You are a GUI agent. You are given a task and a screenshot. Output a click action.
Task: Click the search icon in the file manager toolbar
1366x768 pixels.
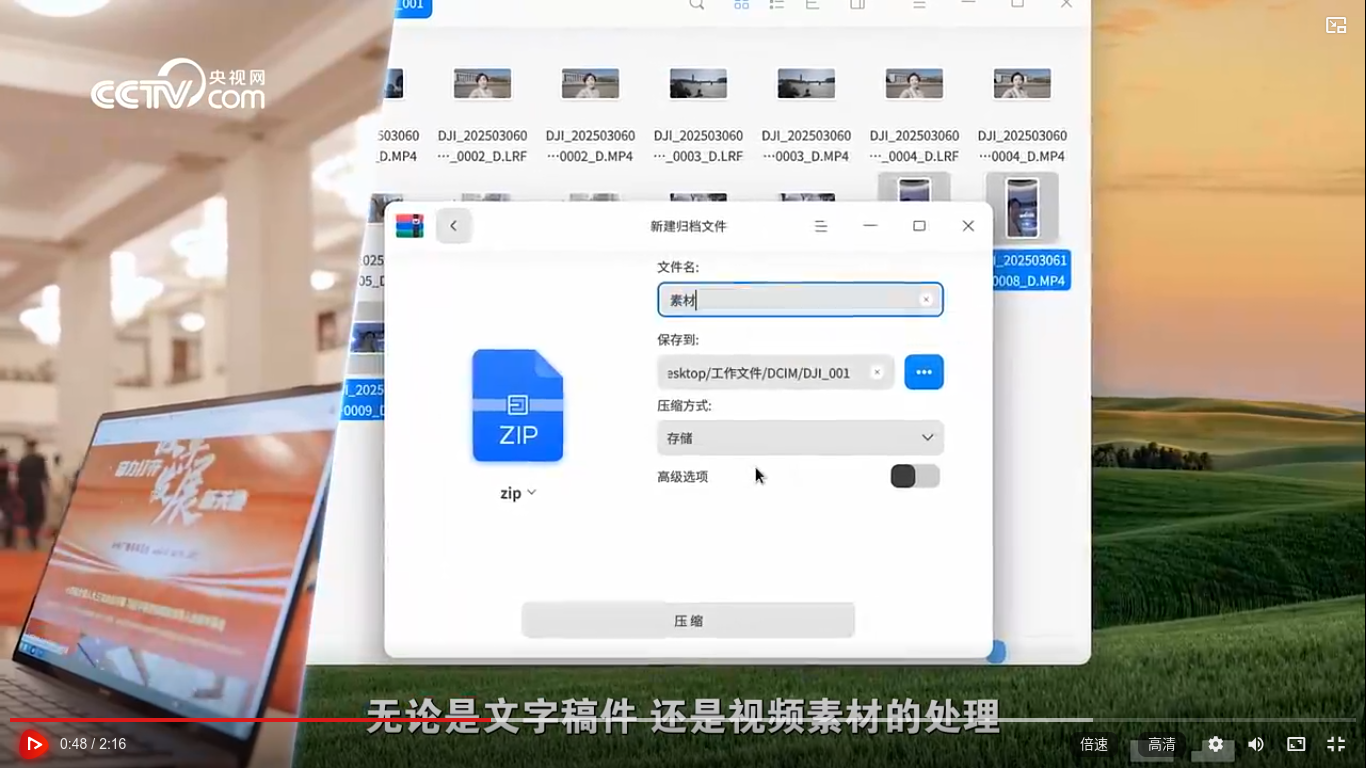pos(697,5)
